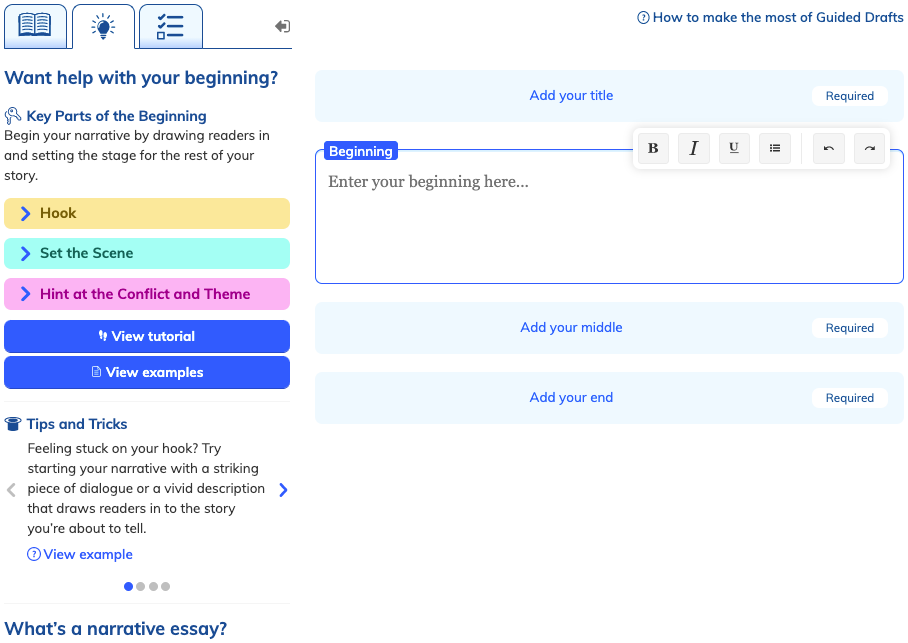
Task: Apply underline formatting
Action: tap(734, 148)
